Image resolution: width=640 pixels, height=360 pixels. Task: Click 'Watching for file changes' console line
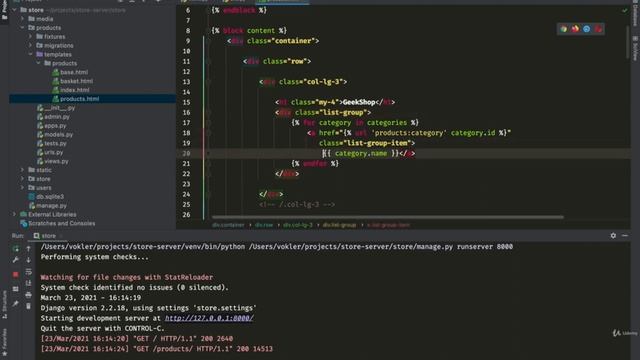click(x=127, y=278)
